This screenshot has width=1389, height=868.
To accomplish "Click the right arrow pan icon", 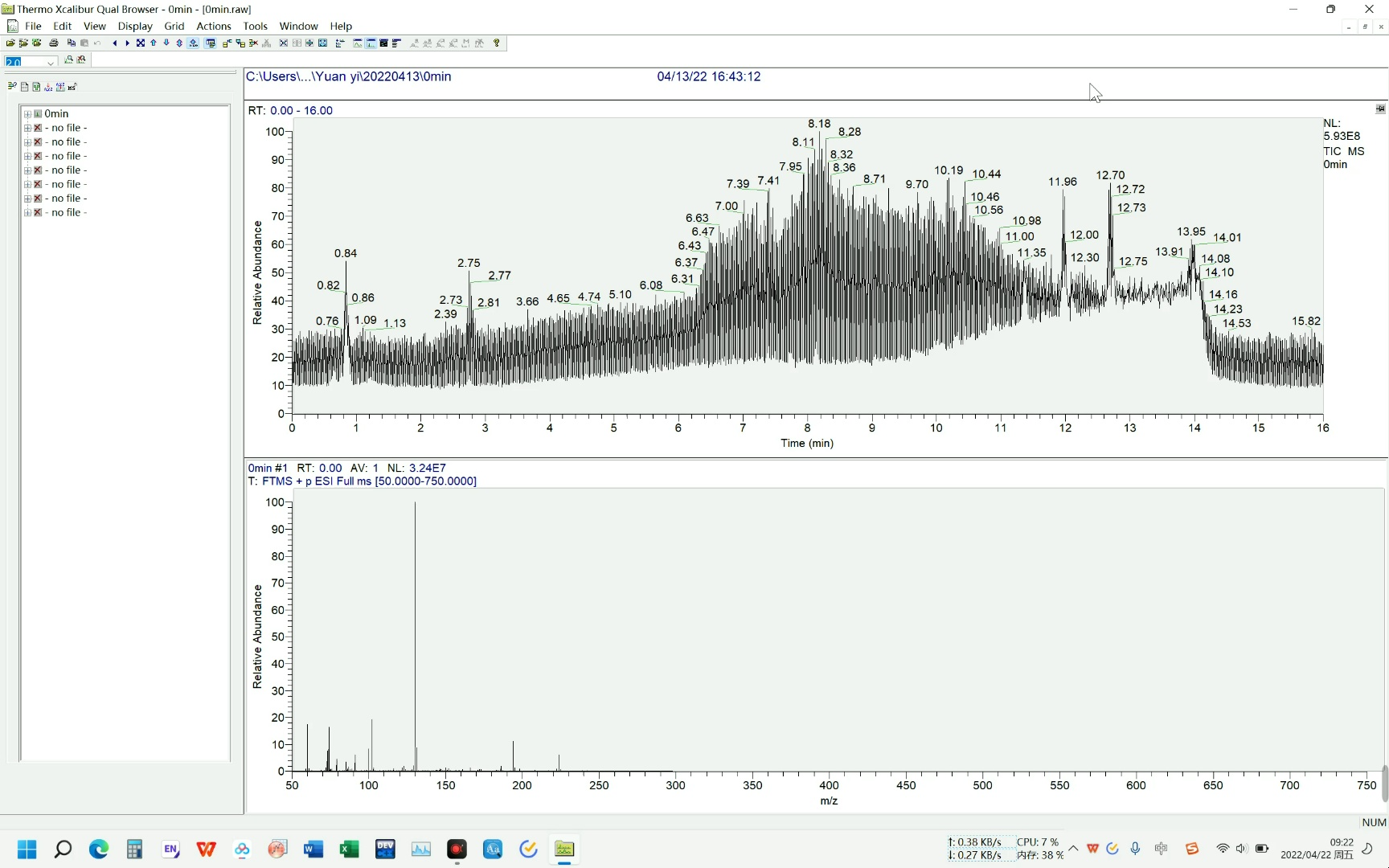I will [127, 43].
